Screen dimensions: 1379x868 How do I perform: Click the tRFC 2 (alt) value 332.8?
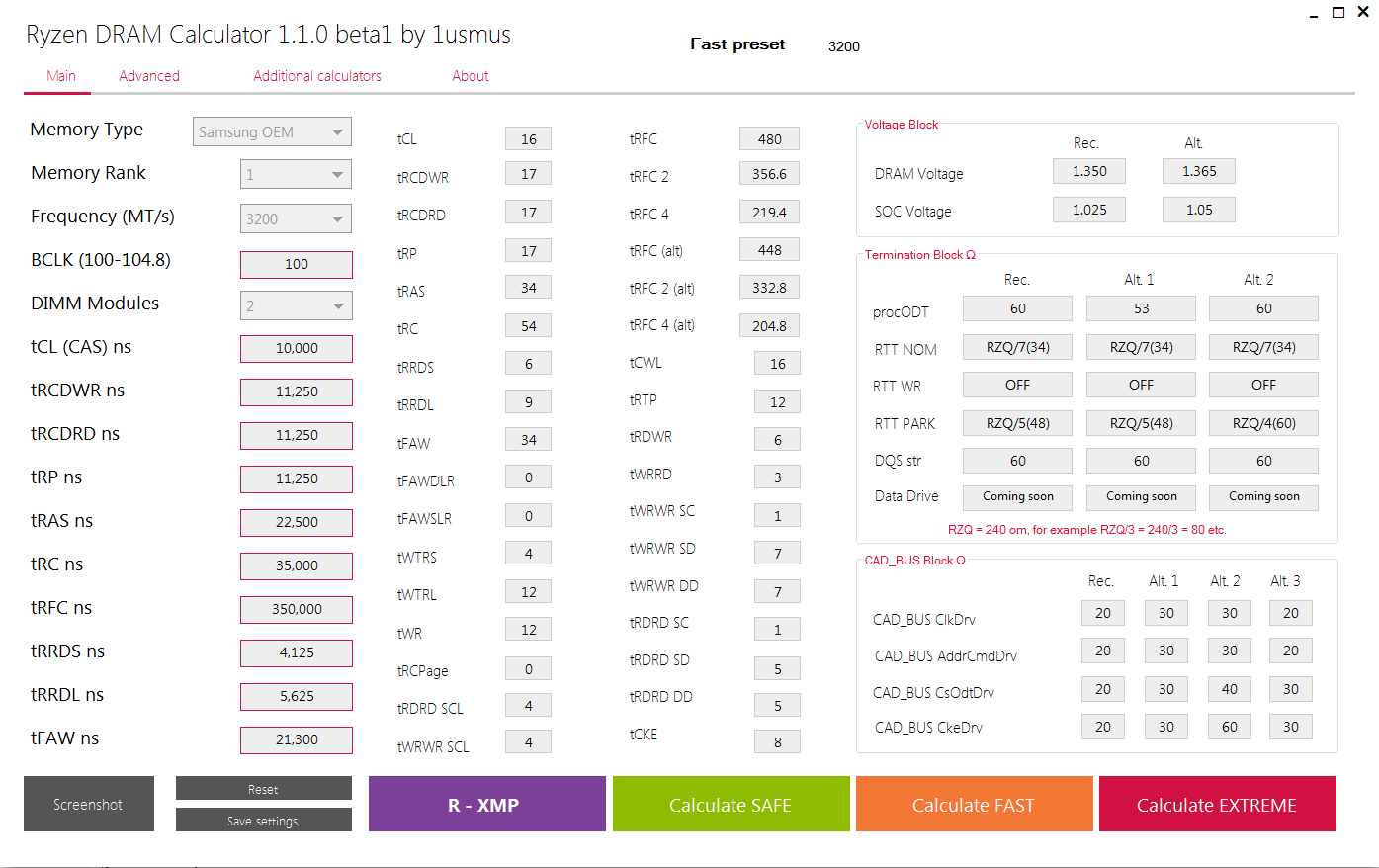769,288
